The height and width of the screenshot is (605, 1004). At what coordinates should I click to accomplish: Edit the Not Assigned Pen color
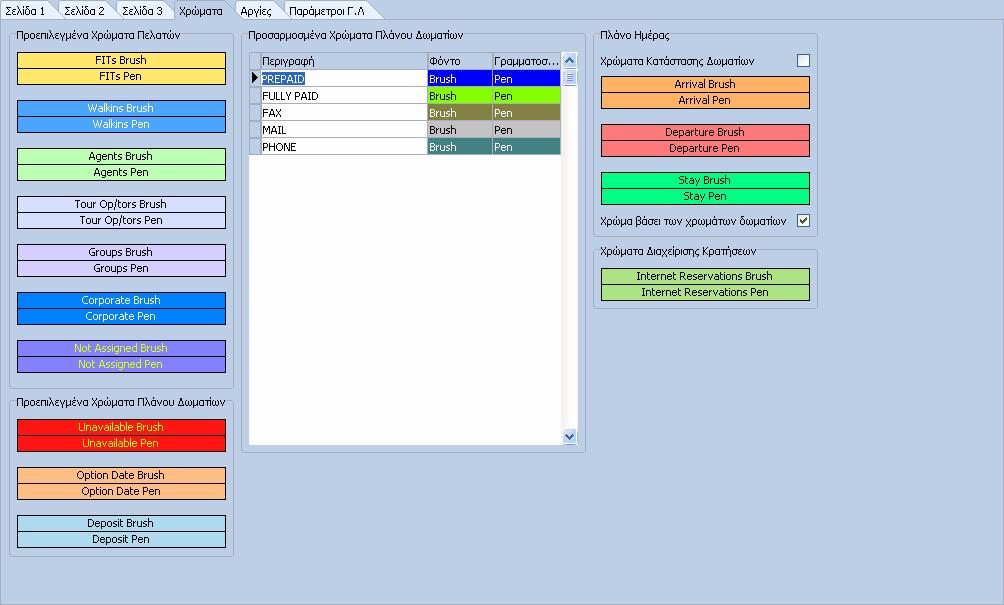coord(121,364)
